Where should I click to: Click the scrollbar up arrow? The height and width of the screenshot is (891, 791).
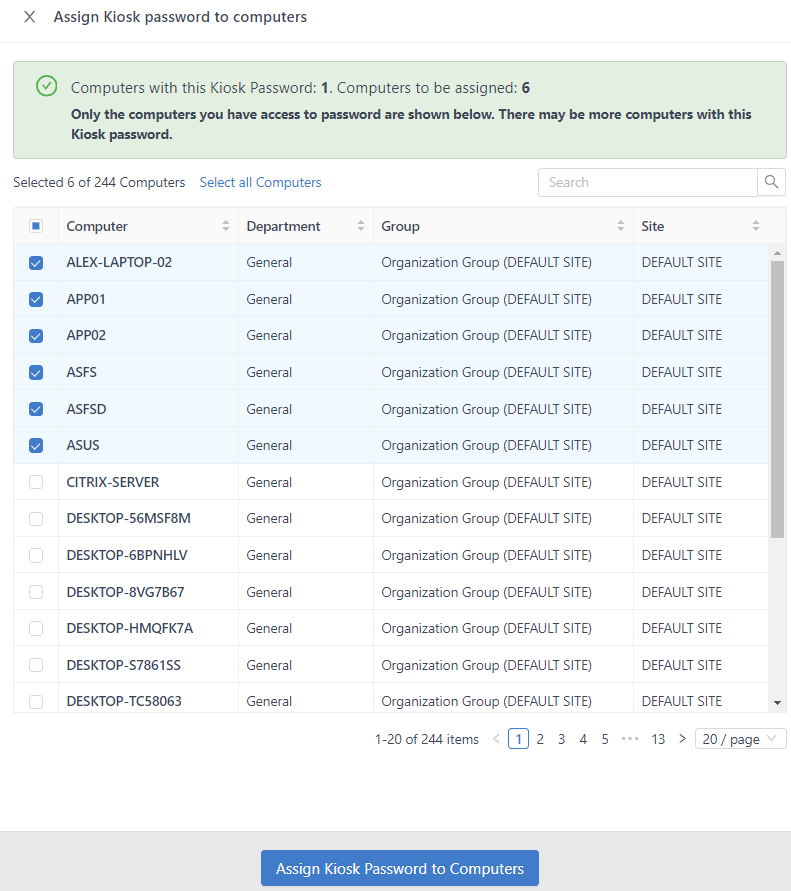coord(777,253)
